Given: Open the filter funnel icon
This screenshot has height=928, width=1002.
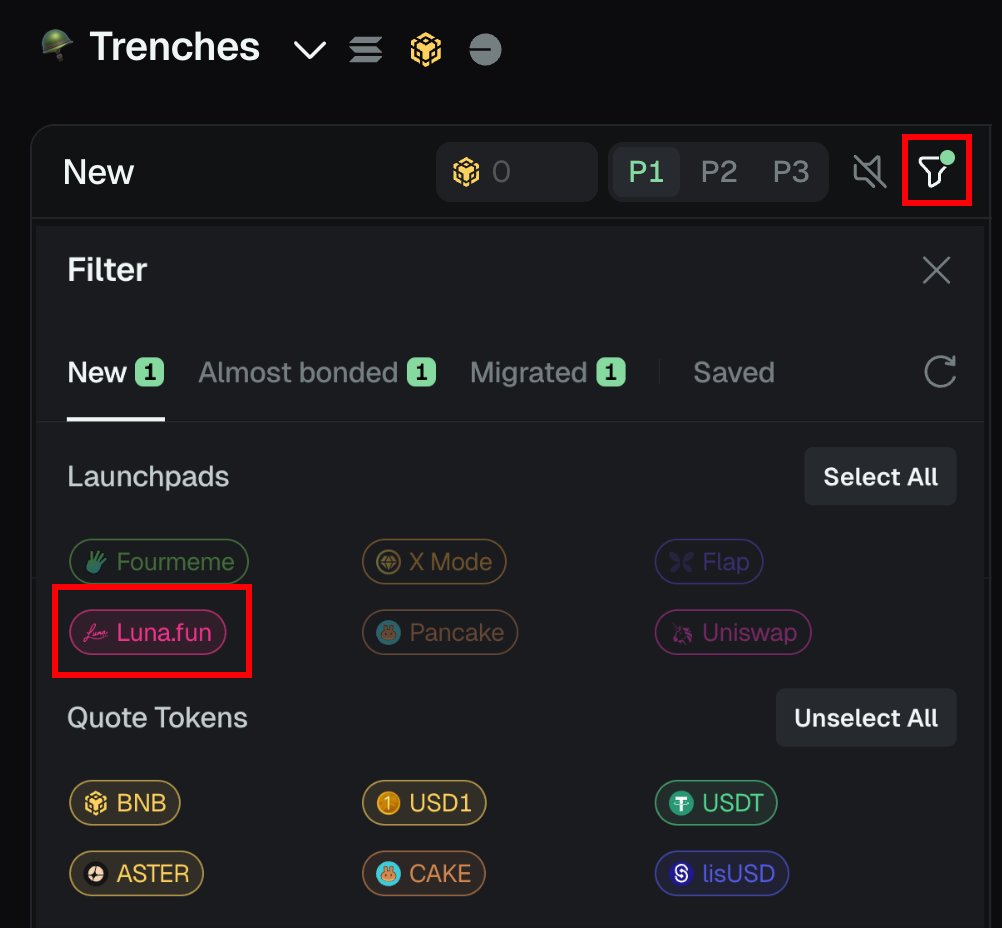Looking at the screenshot, I should coord(934,172).
